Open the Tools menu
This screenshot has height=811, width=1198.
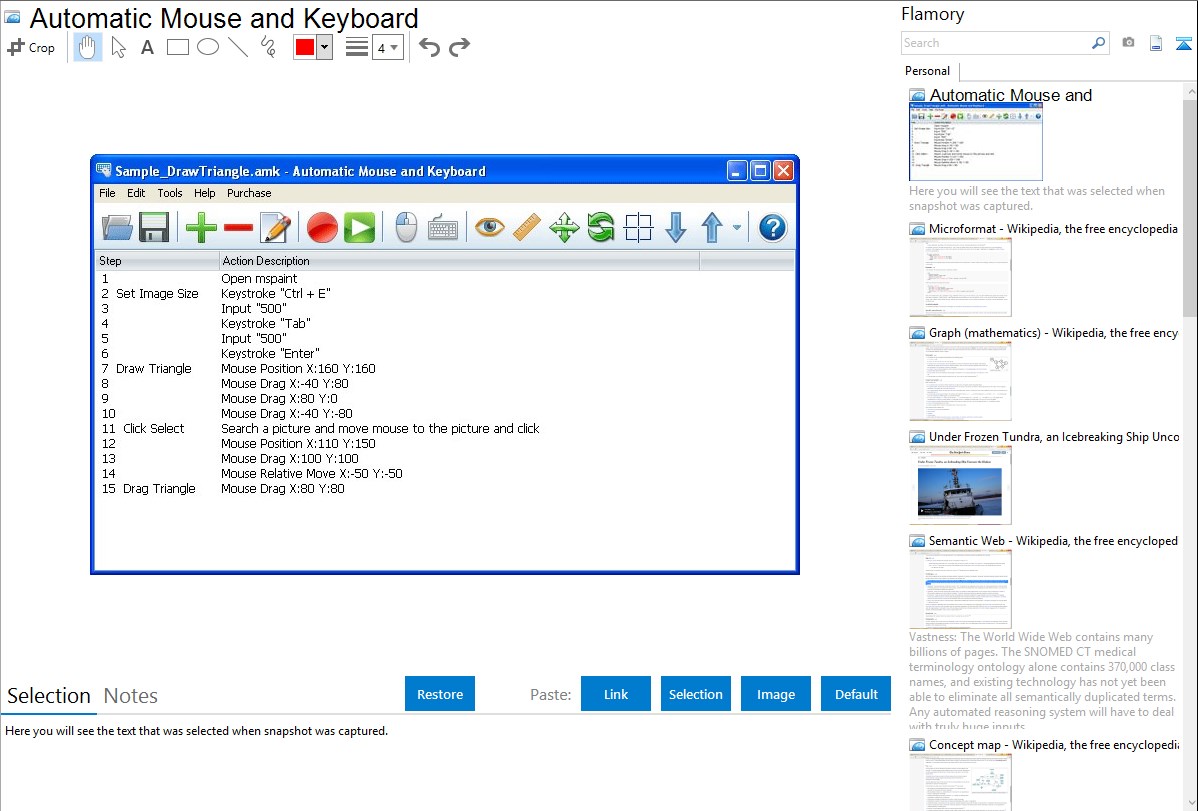coord(170,193)
